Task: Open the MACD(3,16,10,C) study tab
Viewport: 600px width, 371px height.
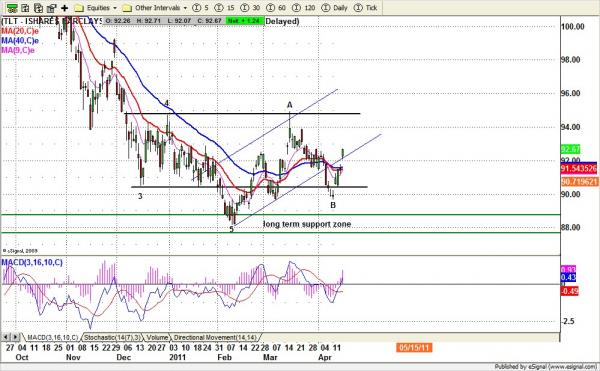Action: click(52, 337)
